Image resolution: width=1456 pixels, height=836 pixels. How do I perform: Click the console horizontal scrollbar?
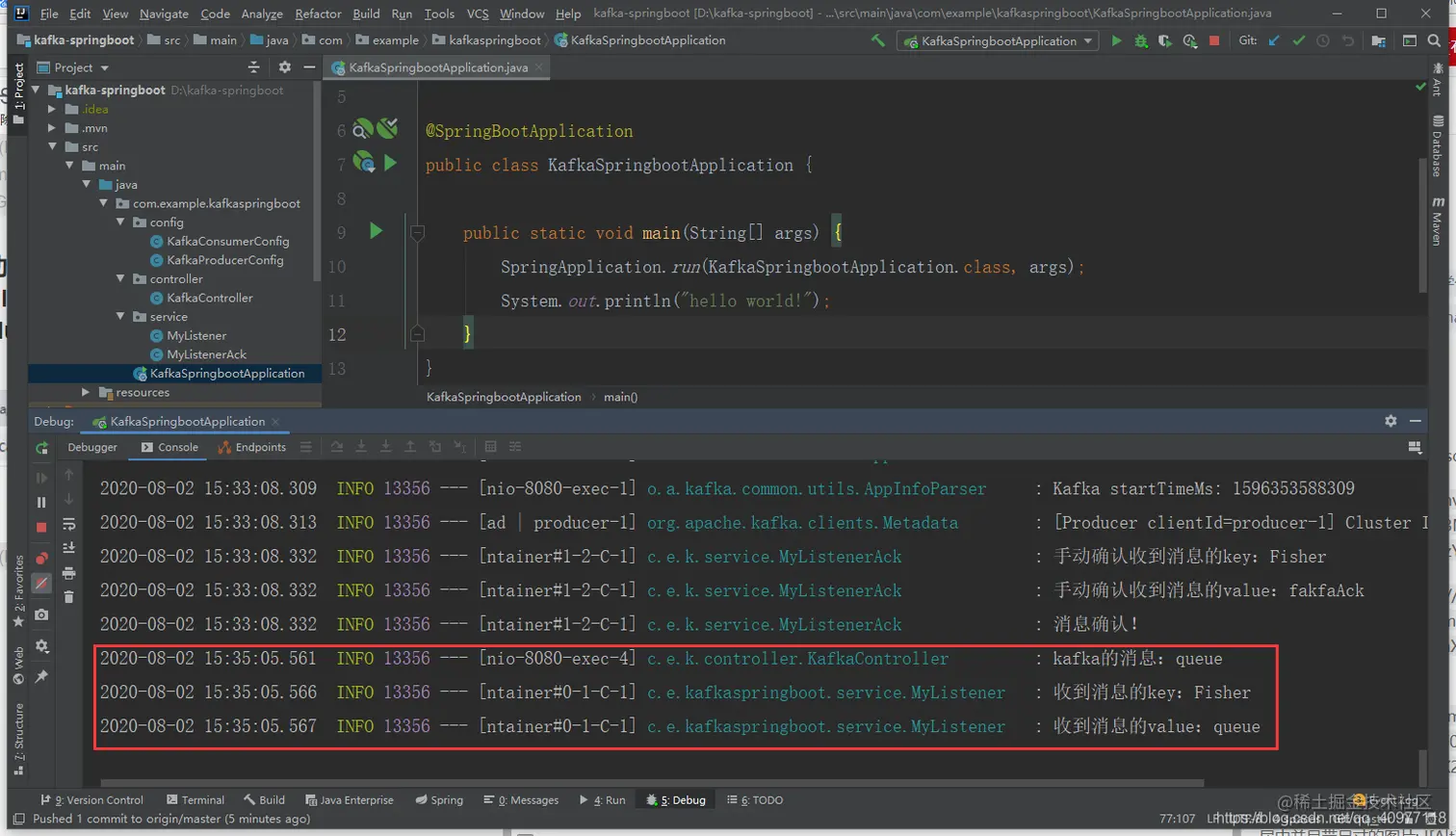click(x=652, y=783)
